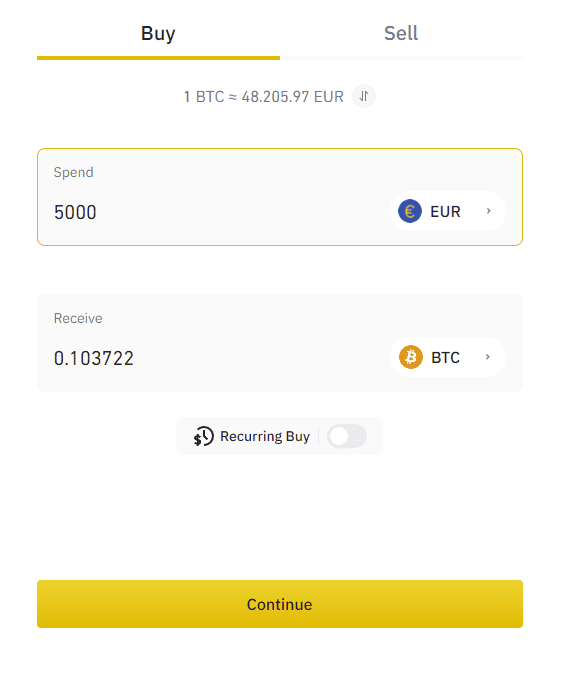581x676 pixels.
Task: Expand the chevron next to EUR
Action: 488,211
